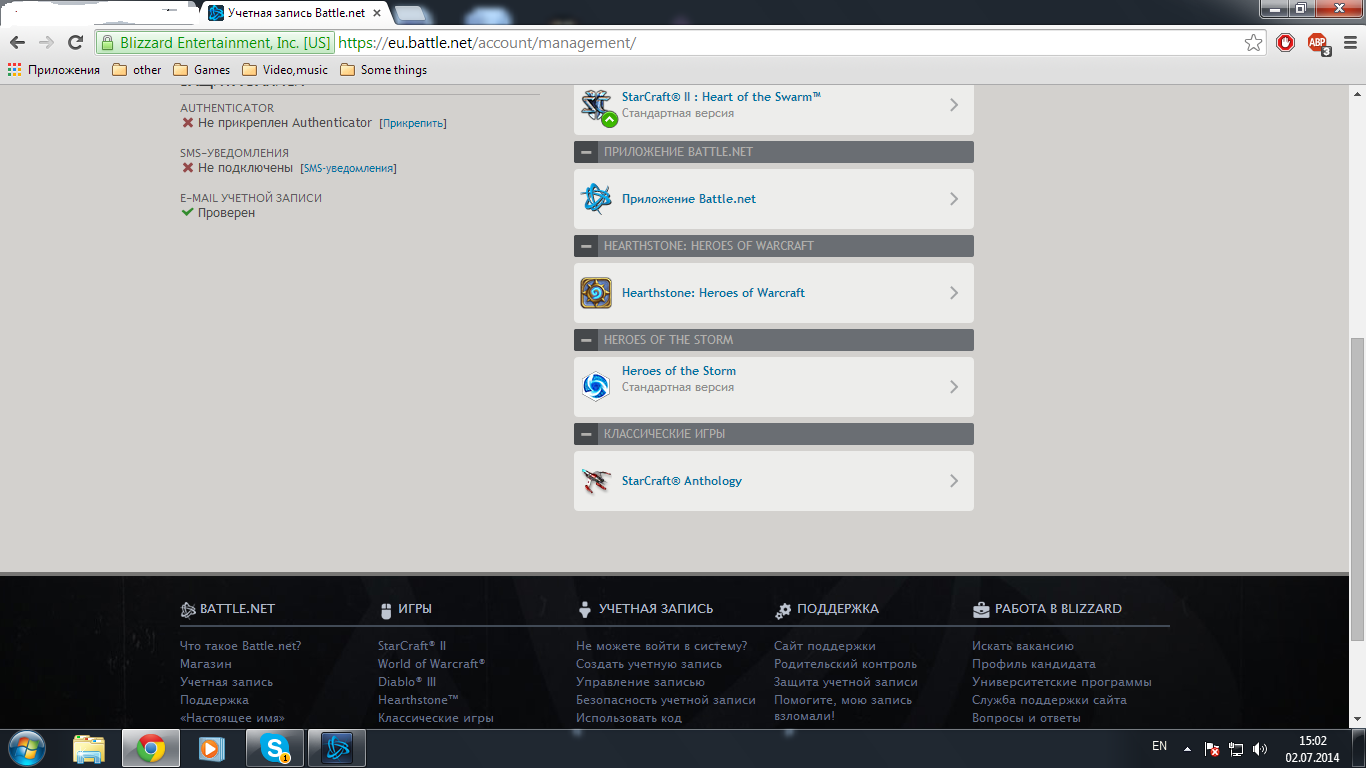Open footer link Служба поддержки сайта
Screen dimensions: 1366x768
point(1049,700)
